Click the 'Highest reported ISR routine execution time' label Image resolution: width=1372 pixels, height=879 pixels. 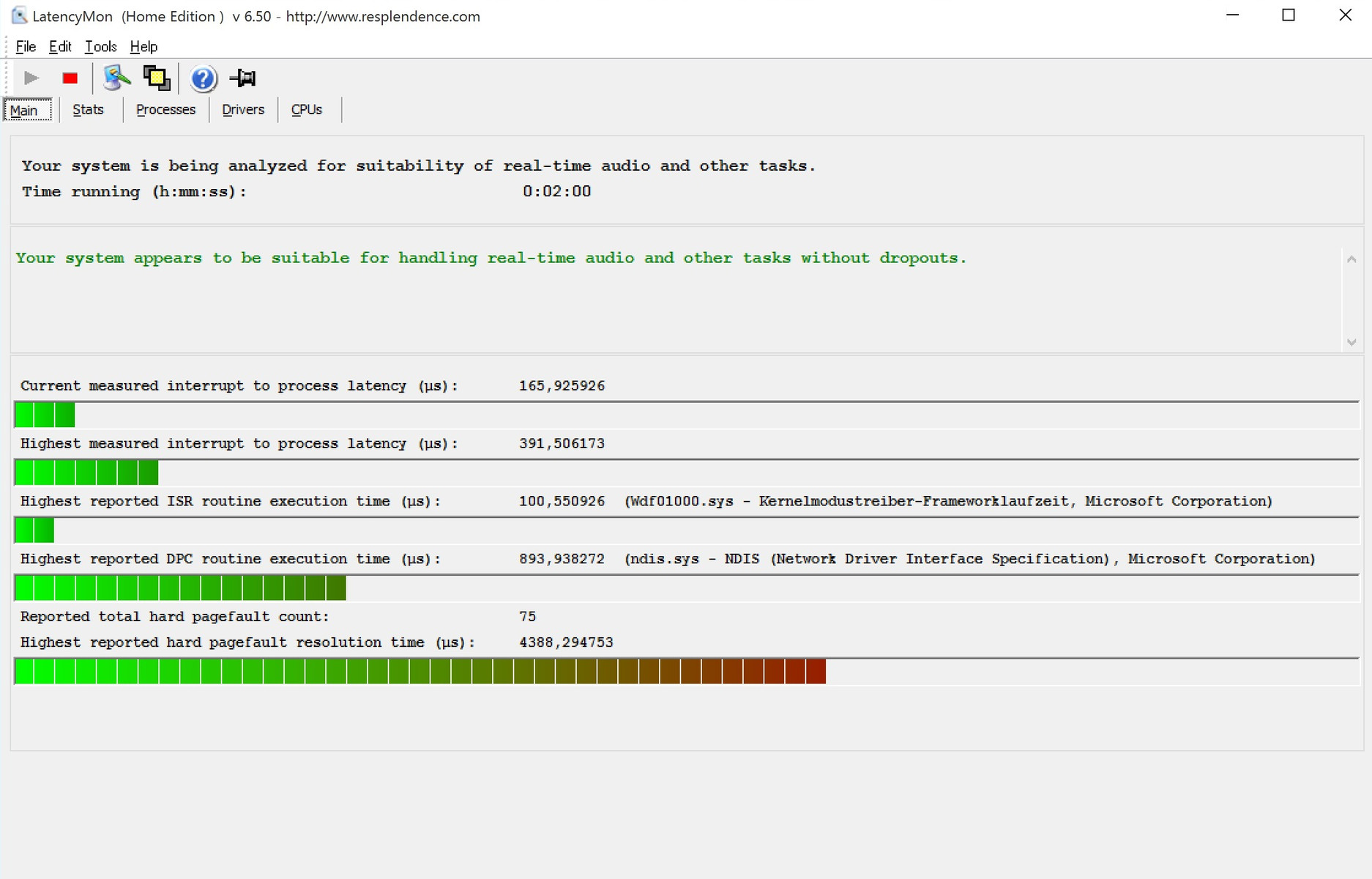pyautogui.click(x=231, y=502)
